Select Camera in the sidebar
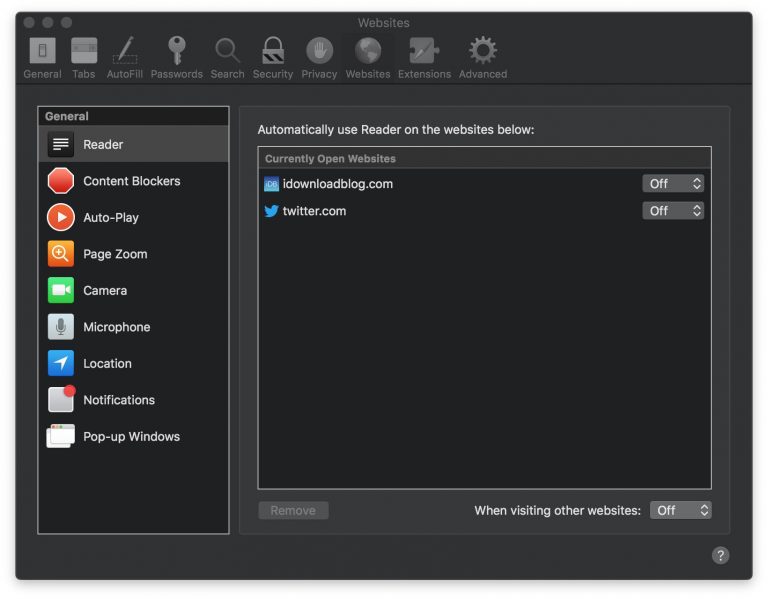768x599 pixels. click(x=133, y=290)
